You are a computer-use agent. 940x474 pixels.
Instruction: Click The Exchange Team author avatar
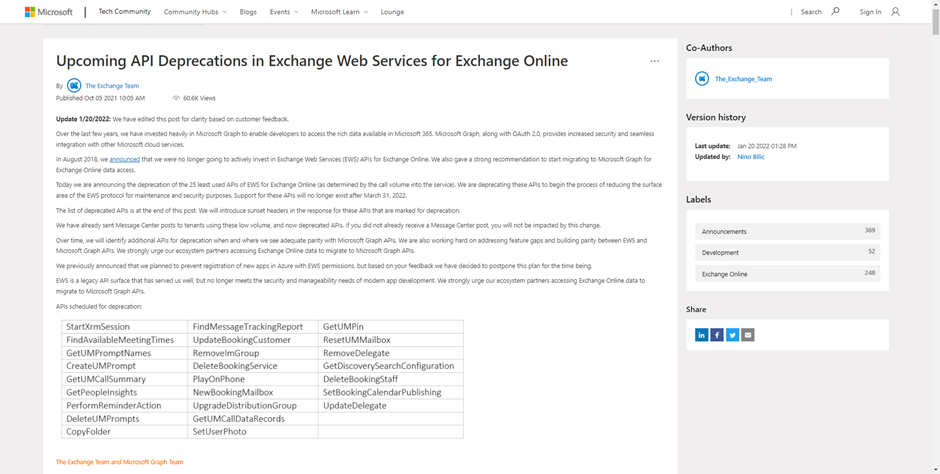tap(74, 86)
